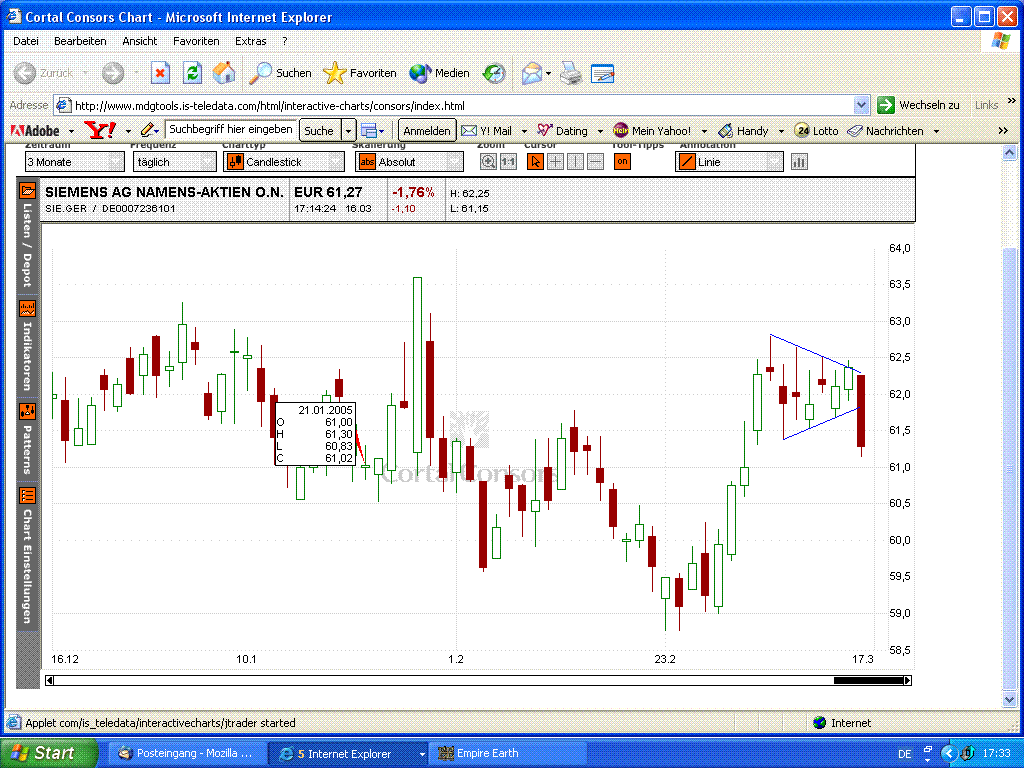Click the Refresh page icon
Screen dimensions: 1024x768
[x=192, y=73]
